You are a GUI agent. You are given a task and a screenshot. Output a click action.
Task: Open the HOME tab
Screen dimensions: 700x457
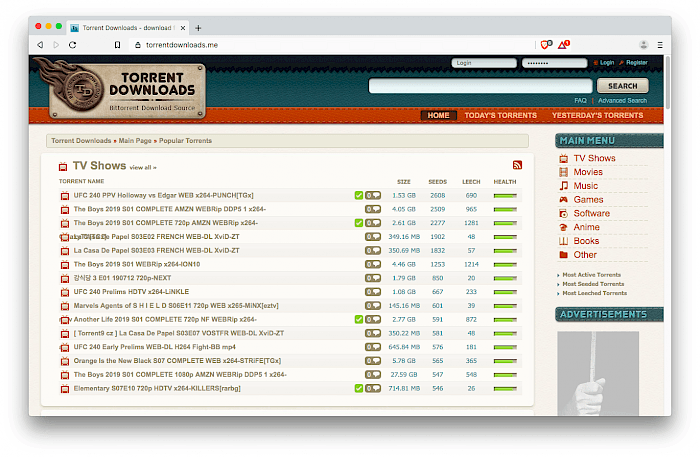click(438, 115)
